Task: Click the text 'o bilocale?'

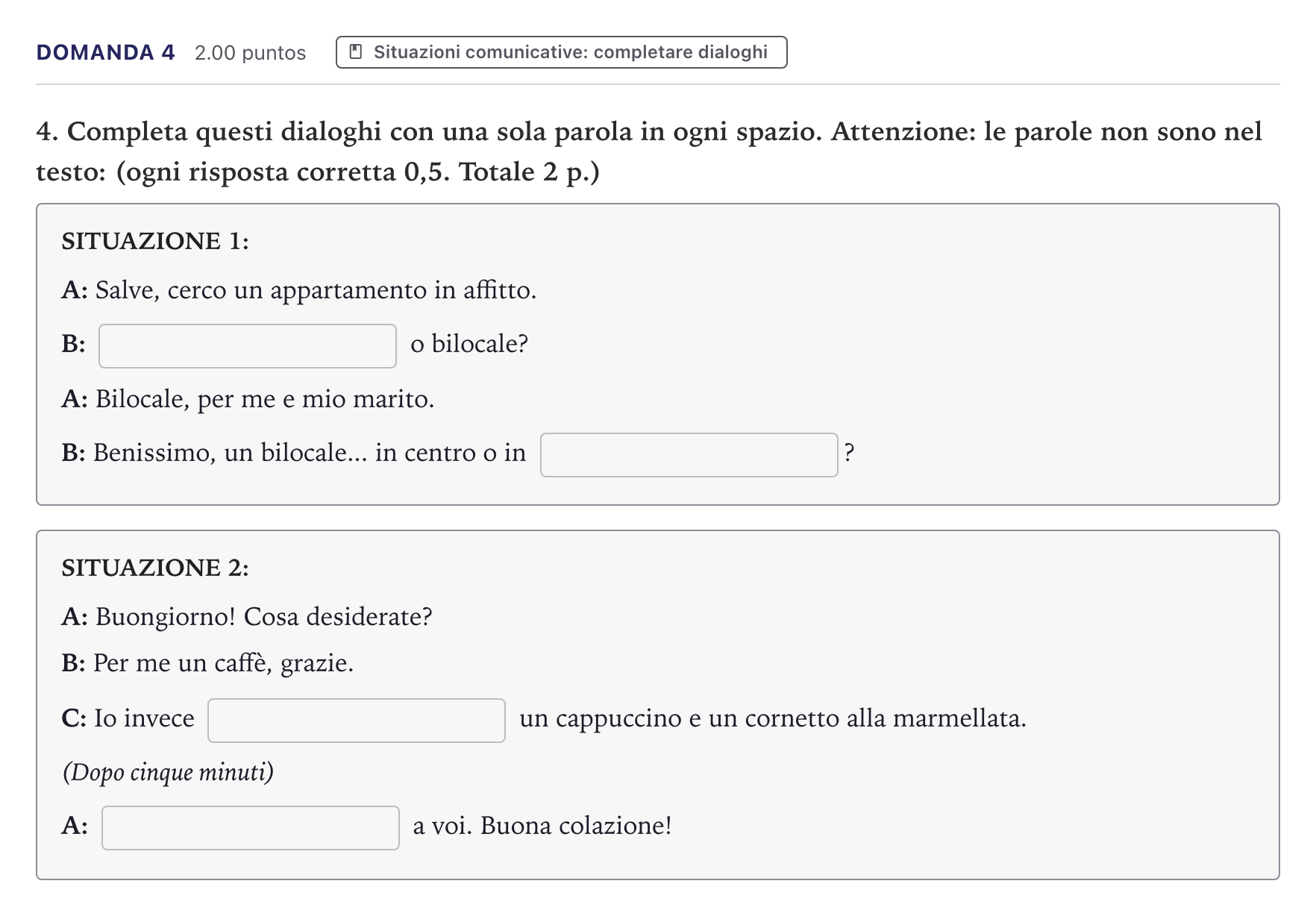Action: [469, 344]
